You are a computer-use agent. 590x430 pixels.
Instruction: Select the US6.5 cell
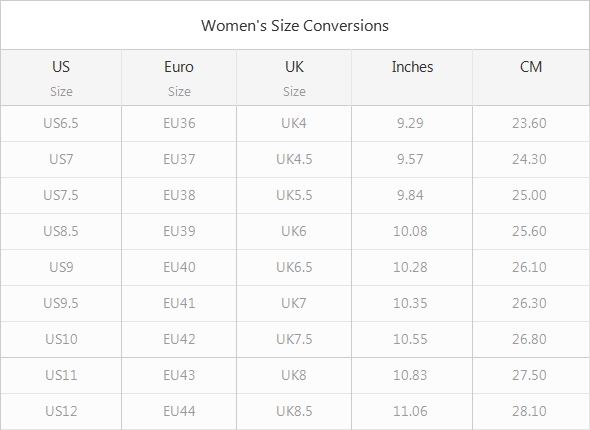click(x=61, y=123)
